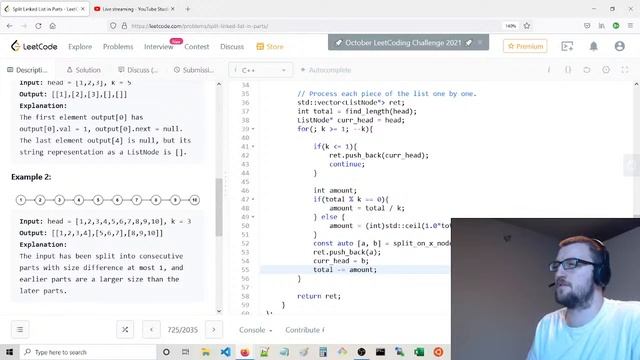Open the problem list menu icon
The width and height of the screenshot is (640, 360).
(x=20, y=329)
